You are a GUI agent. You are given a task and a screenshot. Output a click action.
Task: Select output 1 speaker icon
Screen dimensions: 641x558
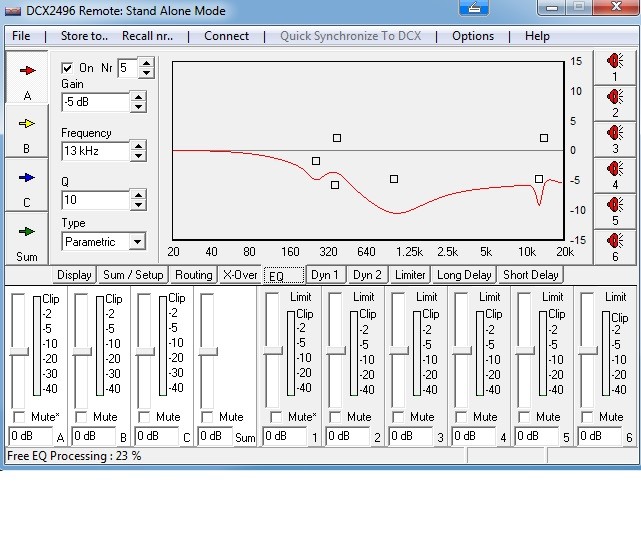point(614,68)
